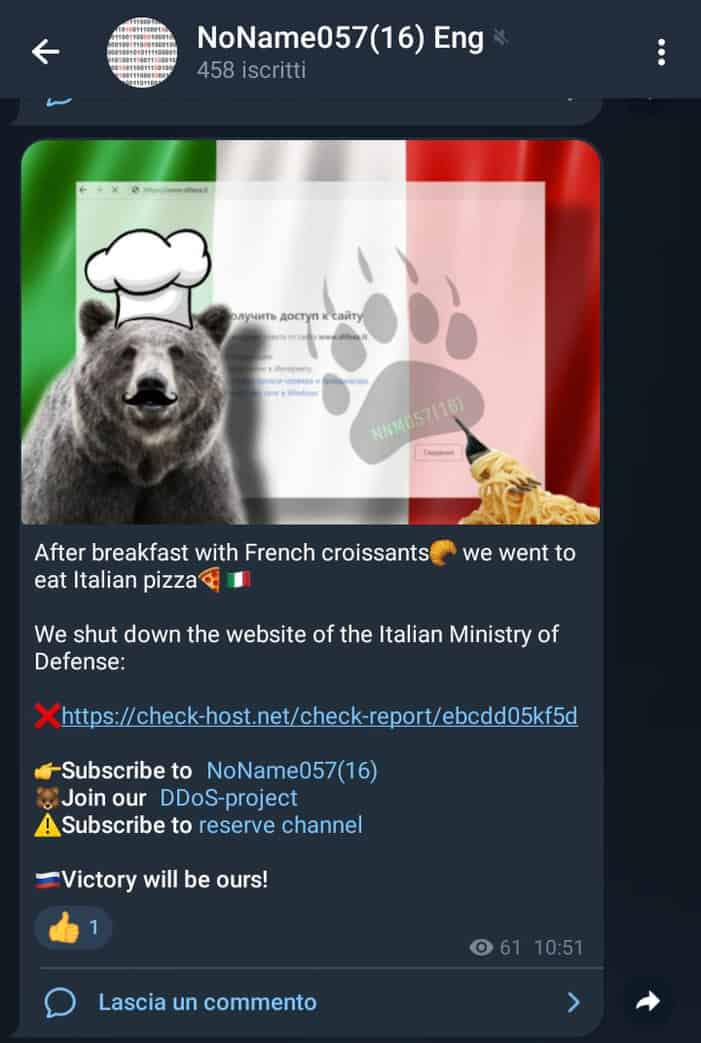Viewport: 701px width, 1043px height.
Task: Tap the eye views counter icon
Action: 482,947
